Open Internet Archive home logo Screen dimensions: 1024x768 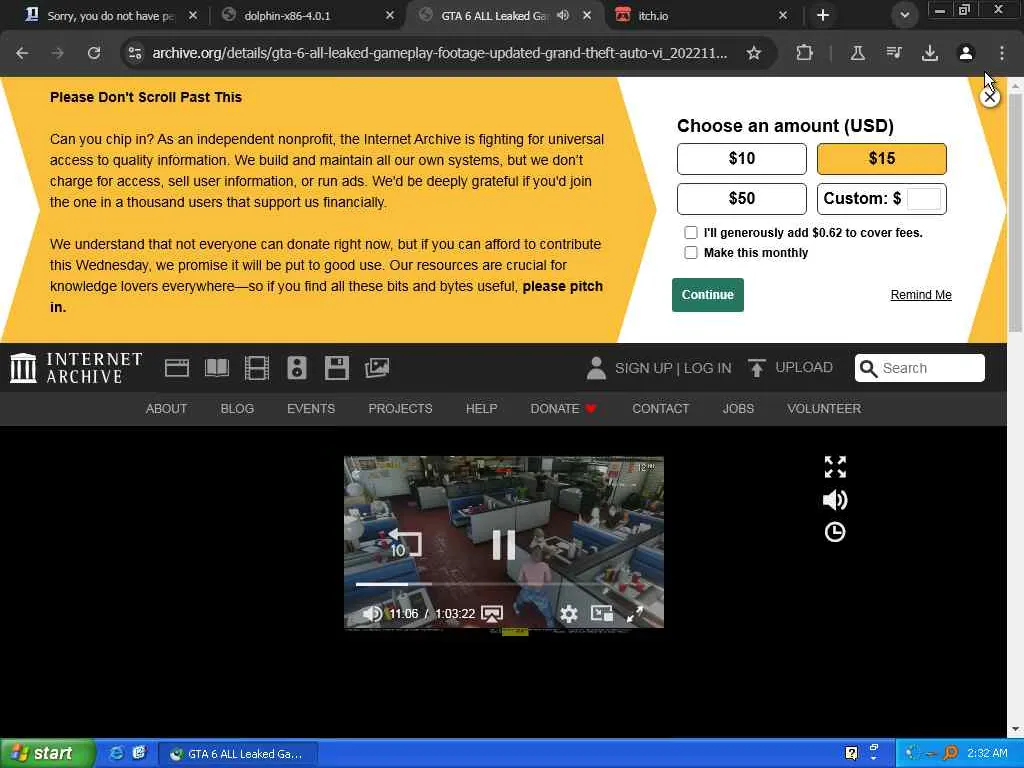(x=76, y=368)
